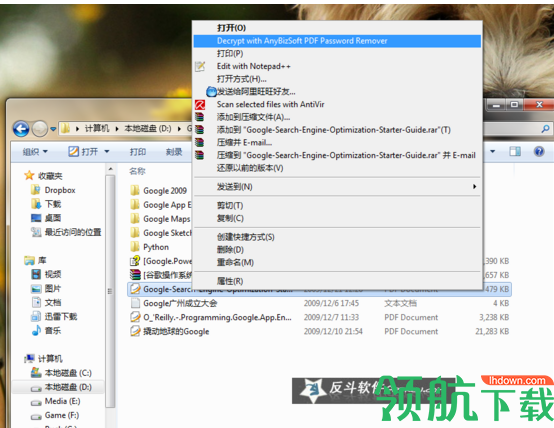Choose 创建快捷方式(S) entry
Image resolution: width=554 pixels, height=428 pixels.
click(337, 237)
